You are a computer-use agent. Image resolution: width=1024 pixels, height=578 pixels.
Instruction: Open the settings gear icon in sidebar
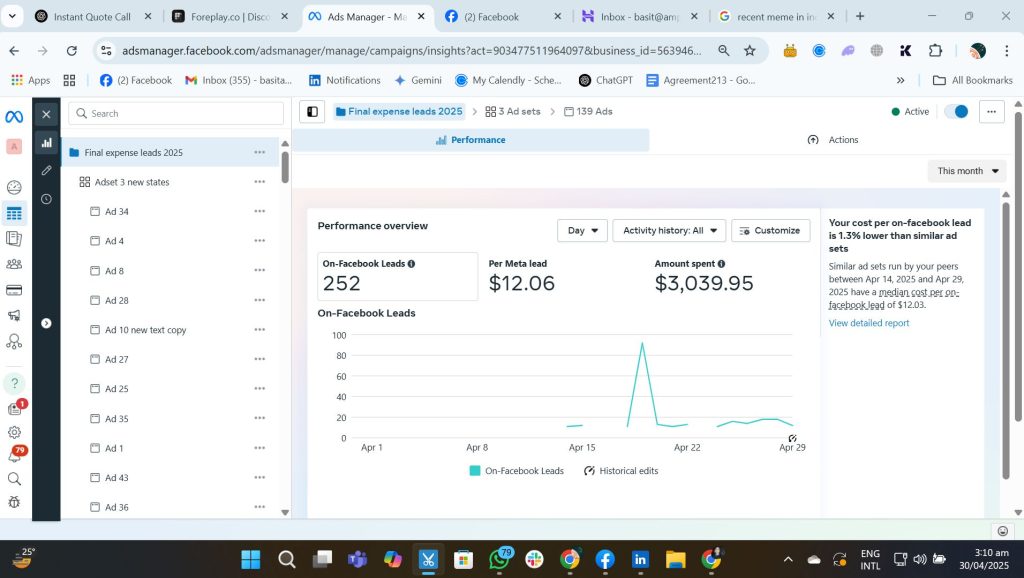14,432
